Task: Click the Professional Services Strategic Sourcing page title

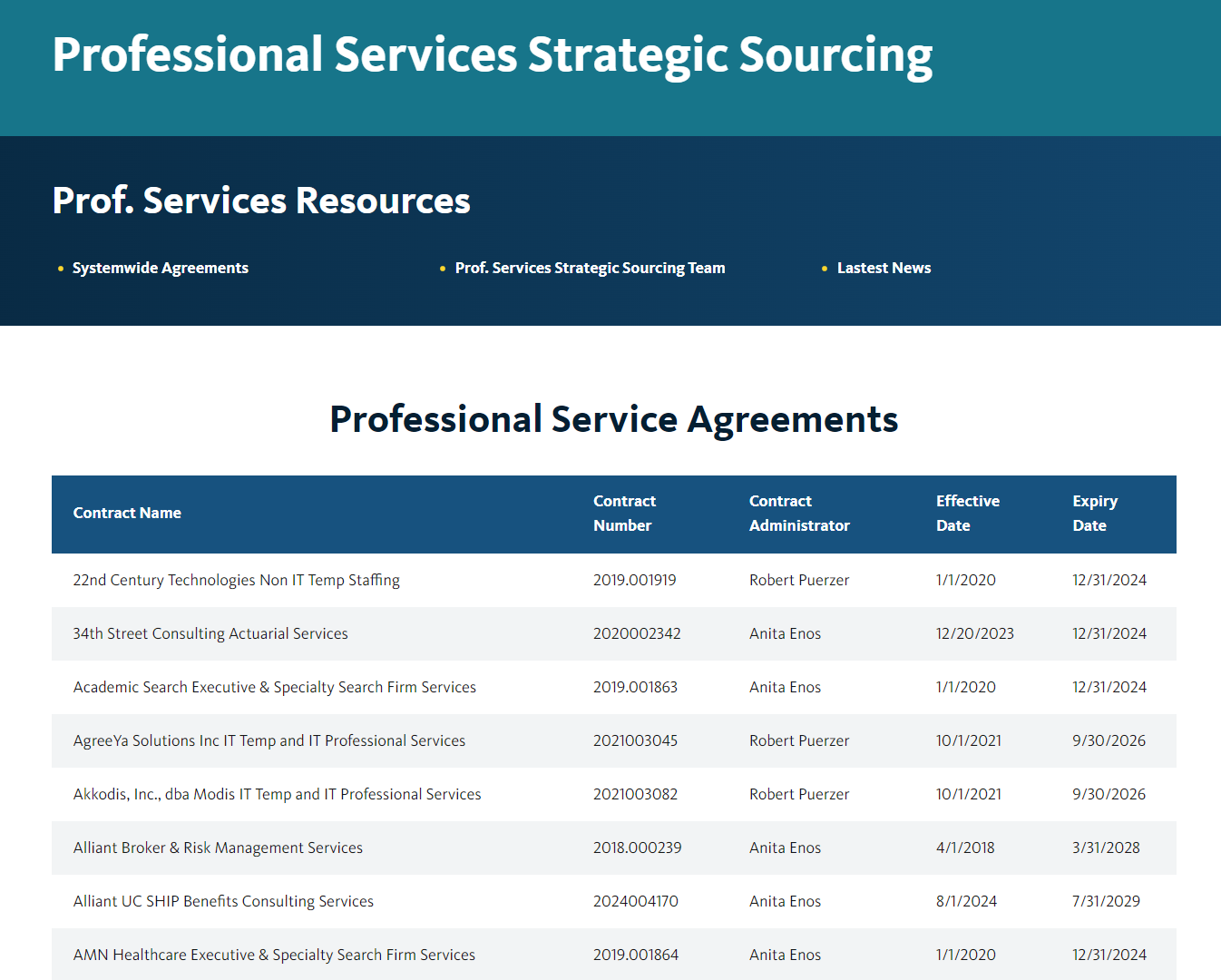Action: coord(493,54)
